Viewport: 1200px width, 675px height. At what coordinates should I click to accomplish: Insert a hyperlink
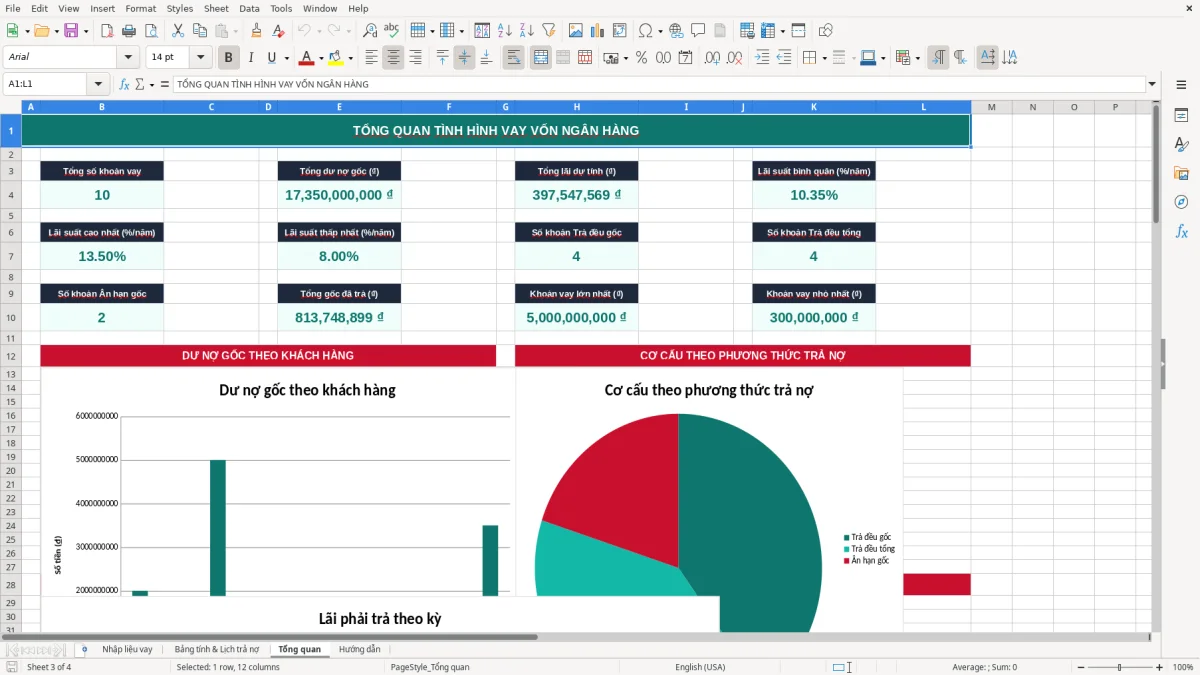tap(676, 31)
